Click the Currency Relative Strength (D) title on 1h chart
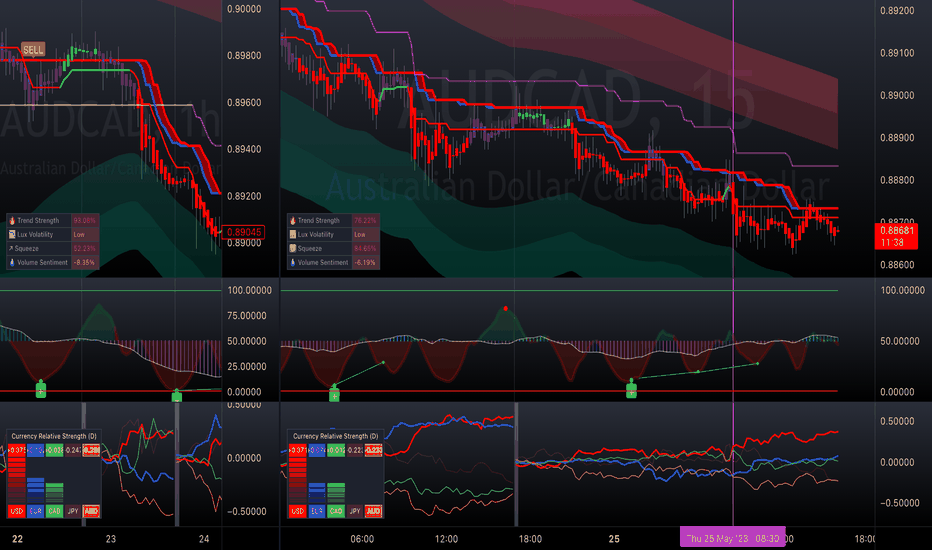 coord(54,436)
